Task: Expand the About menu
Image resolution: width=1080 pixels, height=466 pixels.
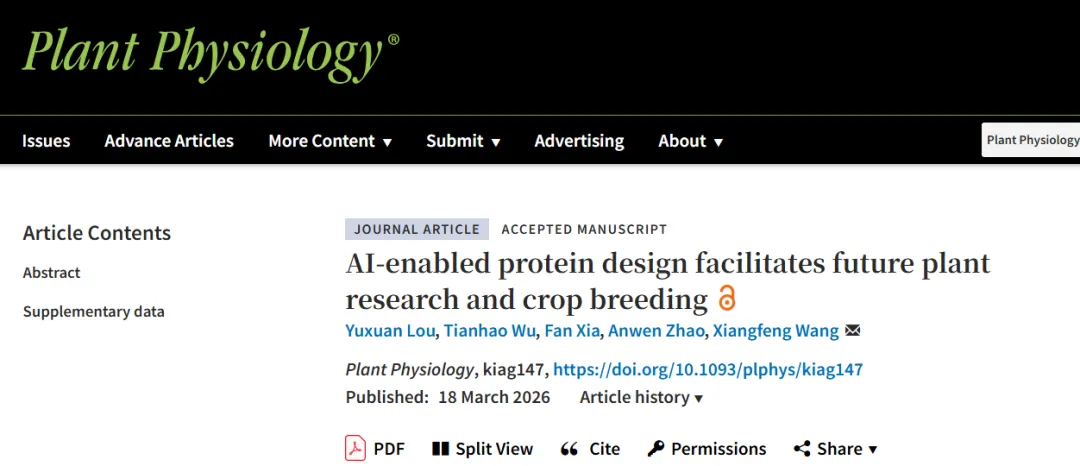Action: pos(690,141)
